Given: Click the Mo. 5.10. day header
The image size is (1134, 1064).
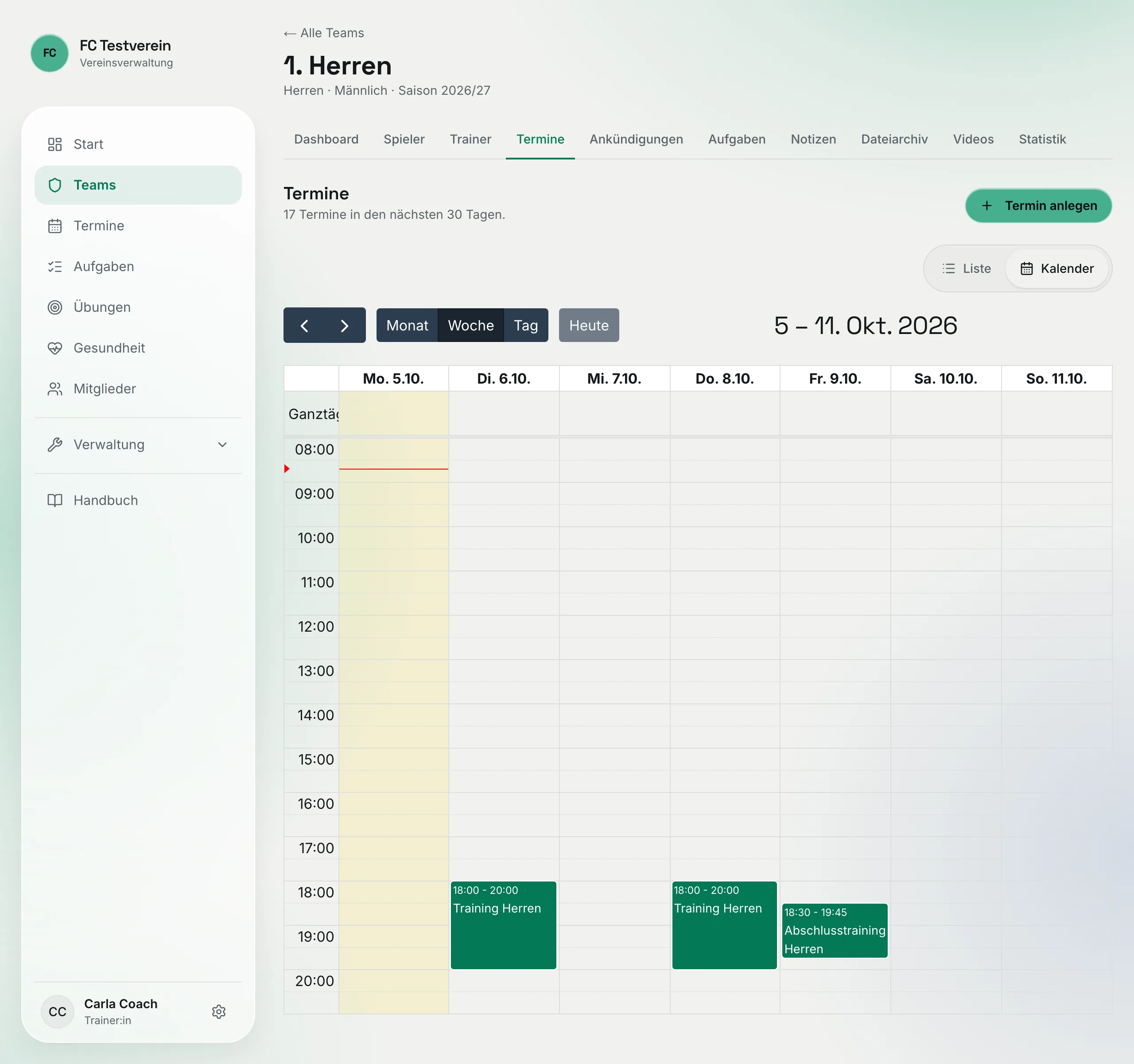Looking at the screenshot, I should pos(393,379).
